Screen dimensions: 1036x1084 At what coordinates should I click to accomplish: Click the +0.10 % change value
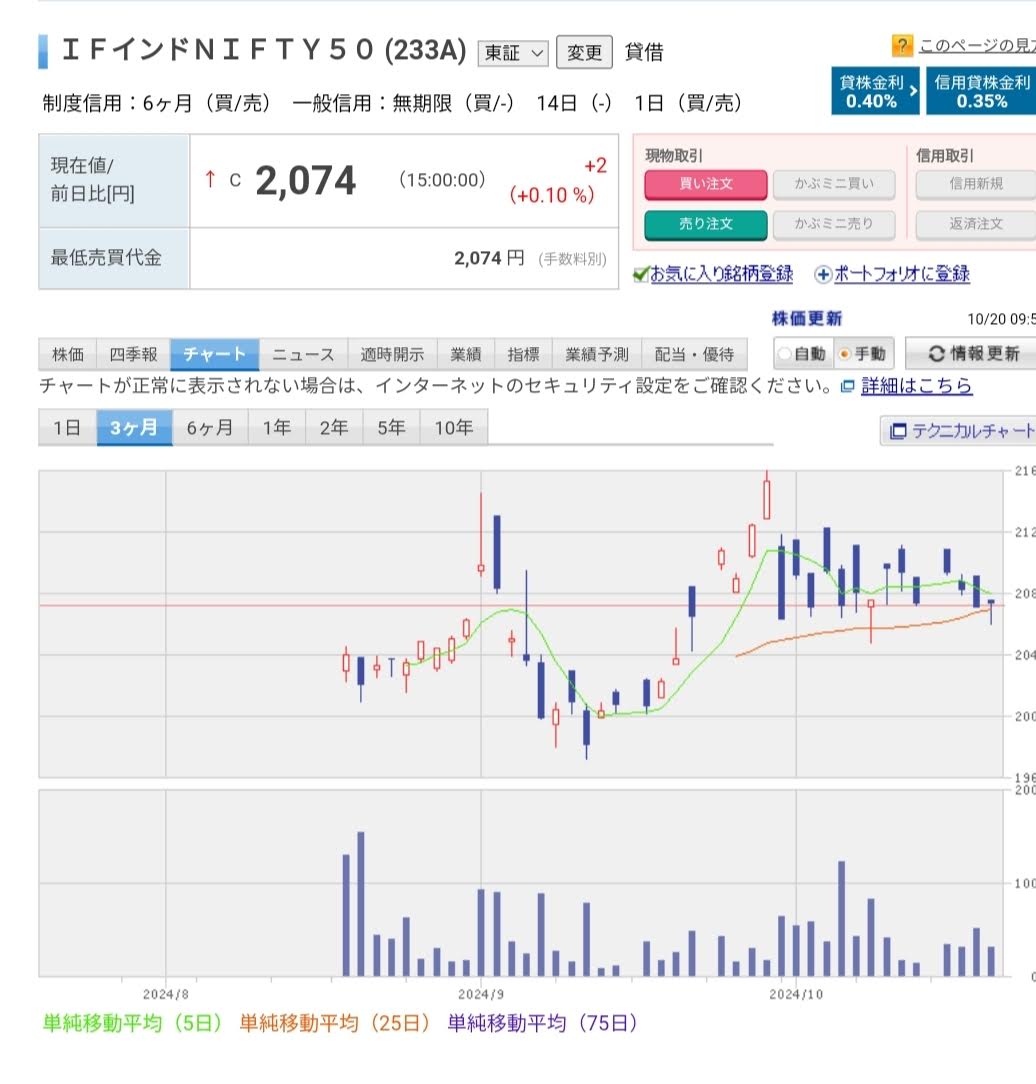[x=552, y=196]
